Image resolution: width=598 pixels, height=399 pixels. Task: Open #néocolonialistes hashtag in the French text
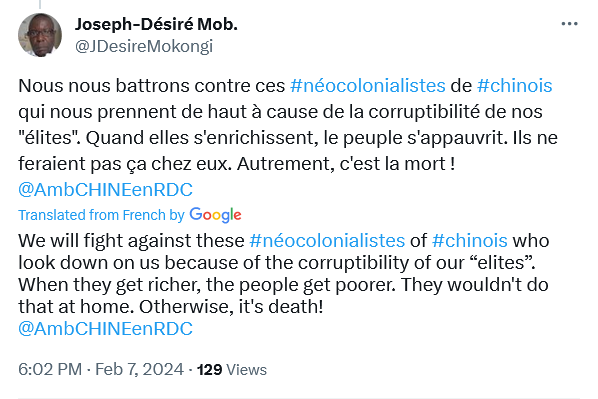point(368,85)
